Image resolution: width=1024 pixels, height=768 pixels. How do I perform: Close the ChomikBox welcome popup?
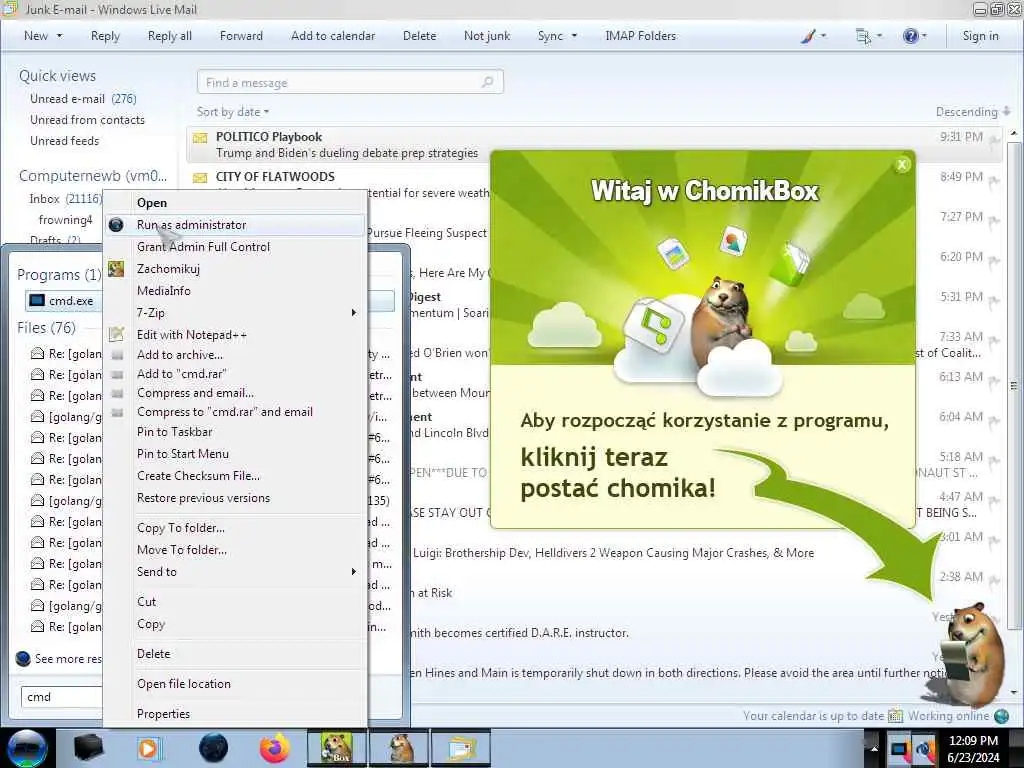[x=902, y=164]
